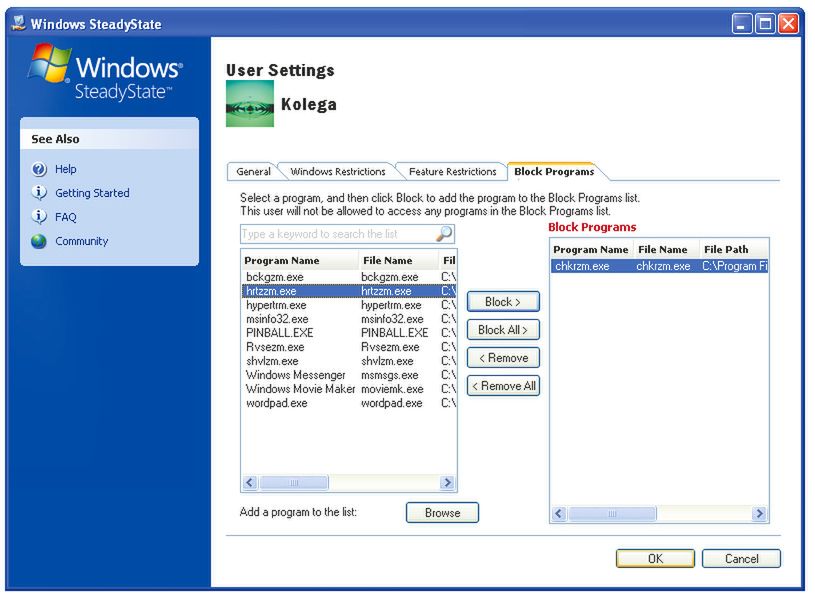Open the FAQ link

pyautogui.click(x=65, y=217)
